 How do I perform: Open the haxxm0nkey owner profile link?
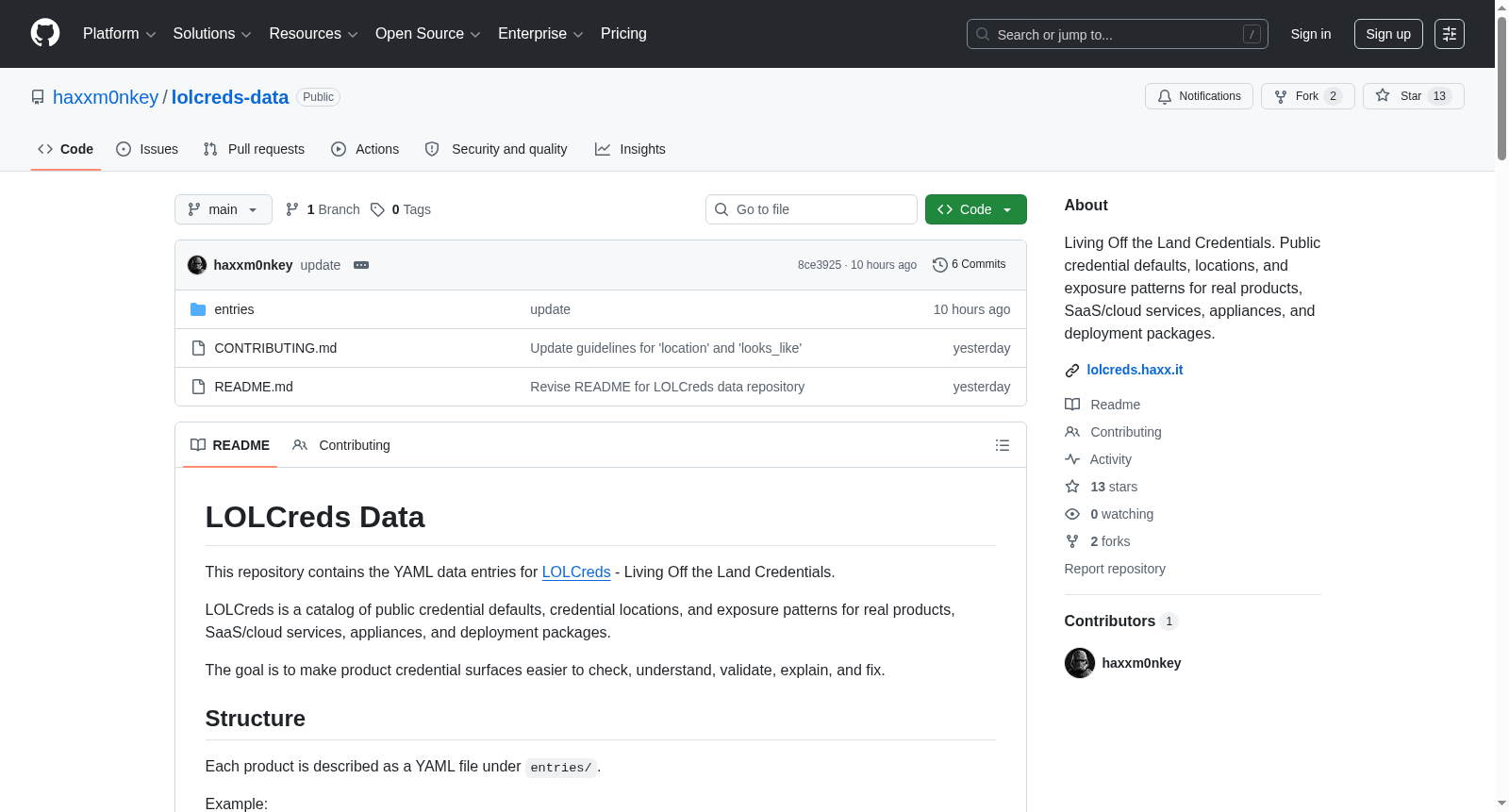tap(106, 97)
